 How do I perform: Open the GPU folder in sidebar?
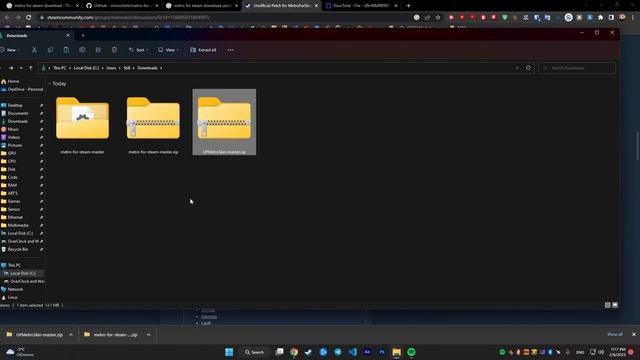coord(12,153)
